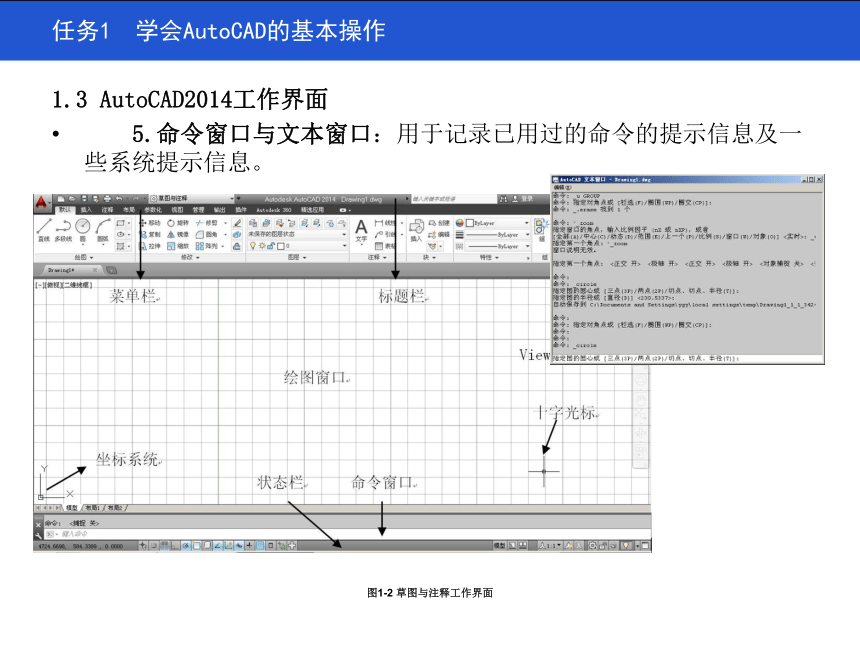Open the workspace dropdown 草图与注释
This screenshot has height=645, width=860.
click(x=192, y=199)
